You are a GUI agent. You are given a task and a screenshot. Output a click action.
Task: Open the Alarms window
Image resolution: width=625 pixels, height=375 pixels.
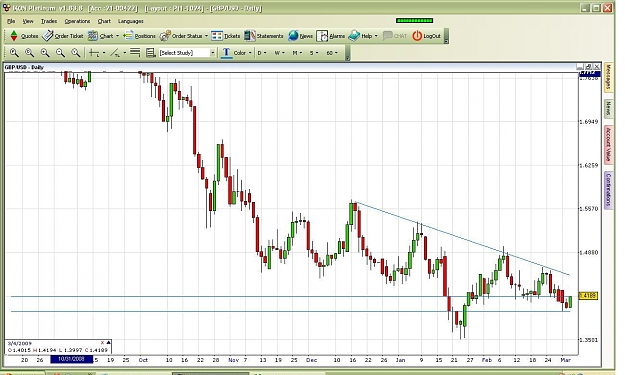click(330, 36)
